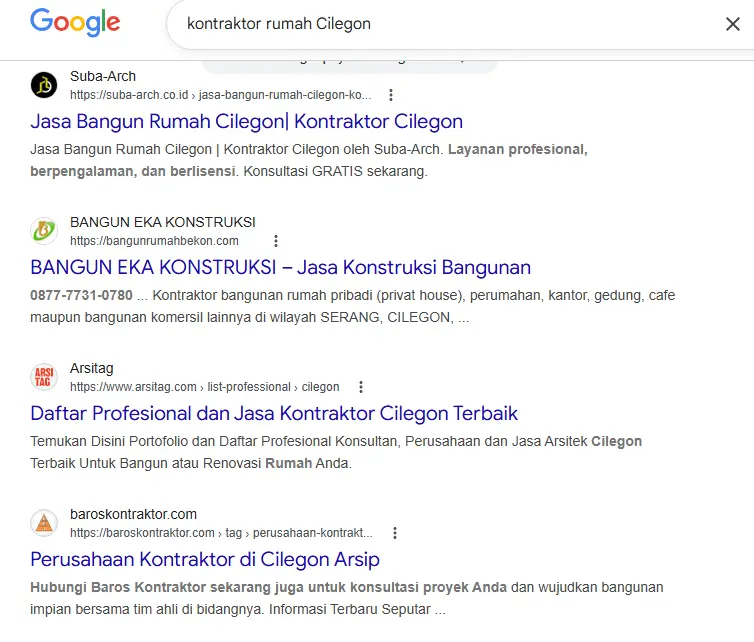Click the snippet text Konsultasi GRATIS sekarang
The image size is (754, 642).
pos(335,171)
